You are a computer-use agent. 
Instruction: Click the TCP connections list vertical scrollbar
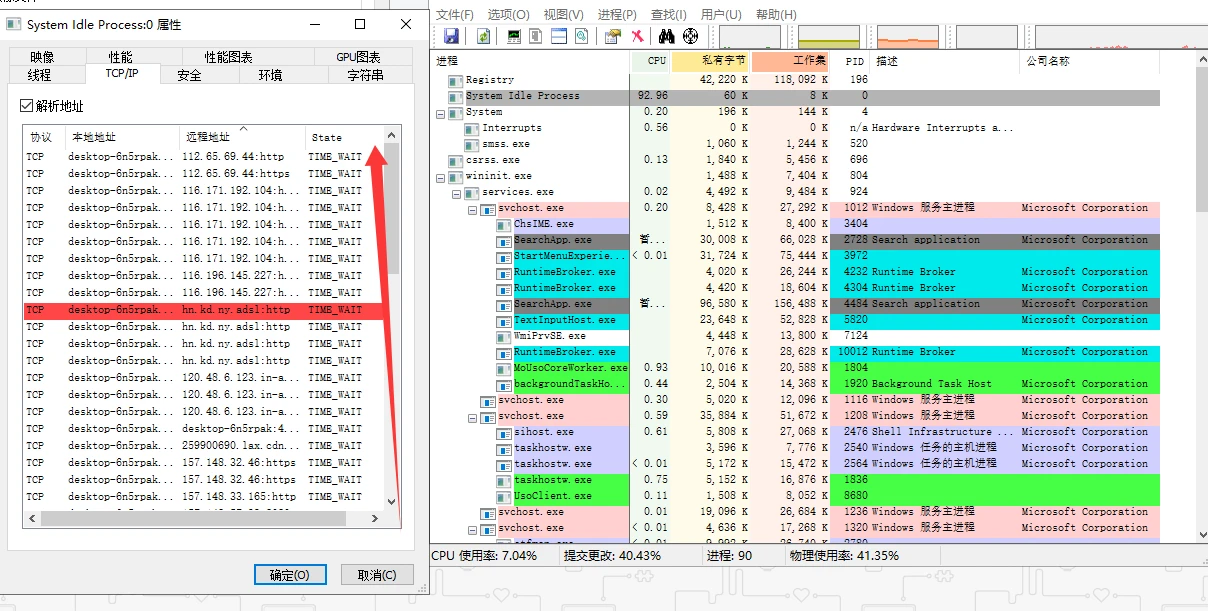[x=391, y=320]
